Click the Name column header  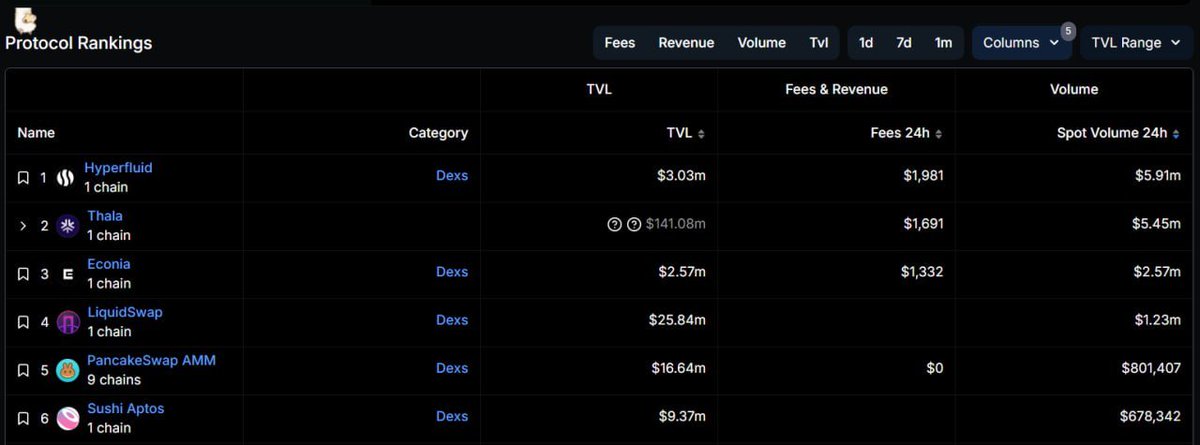point(36,133)
